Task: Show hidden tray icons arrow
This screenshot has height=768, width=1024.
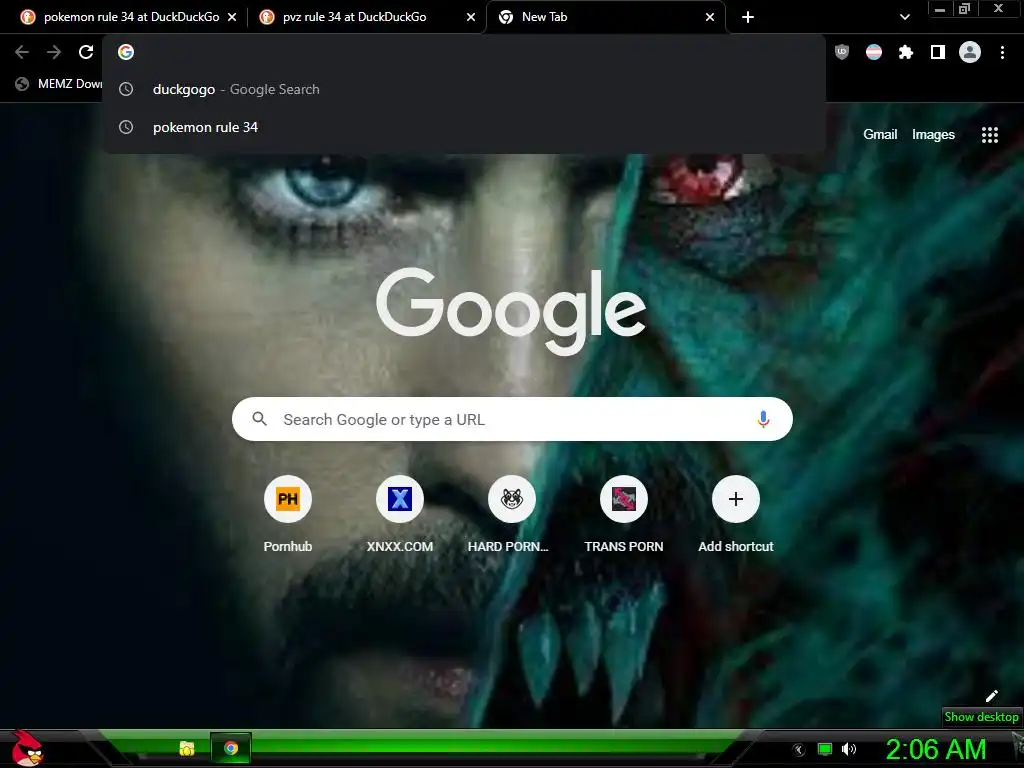Action: pos(799,750)
